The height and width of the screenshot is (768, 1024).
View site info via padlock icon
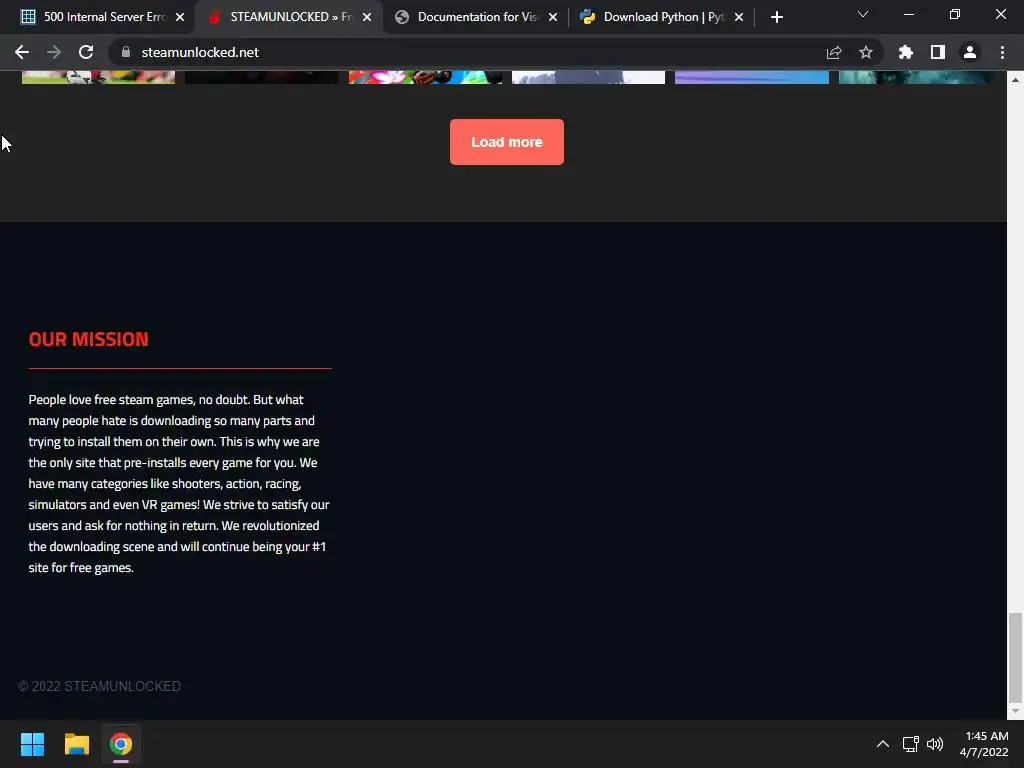coord(126,52)
